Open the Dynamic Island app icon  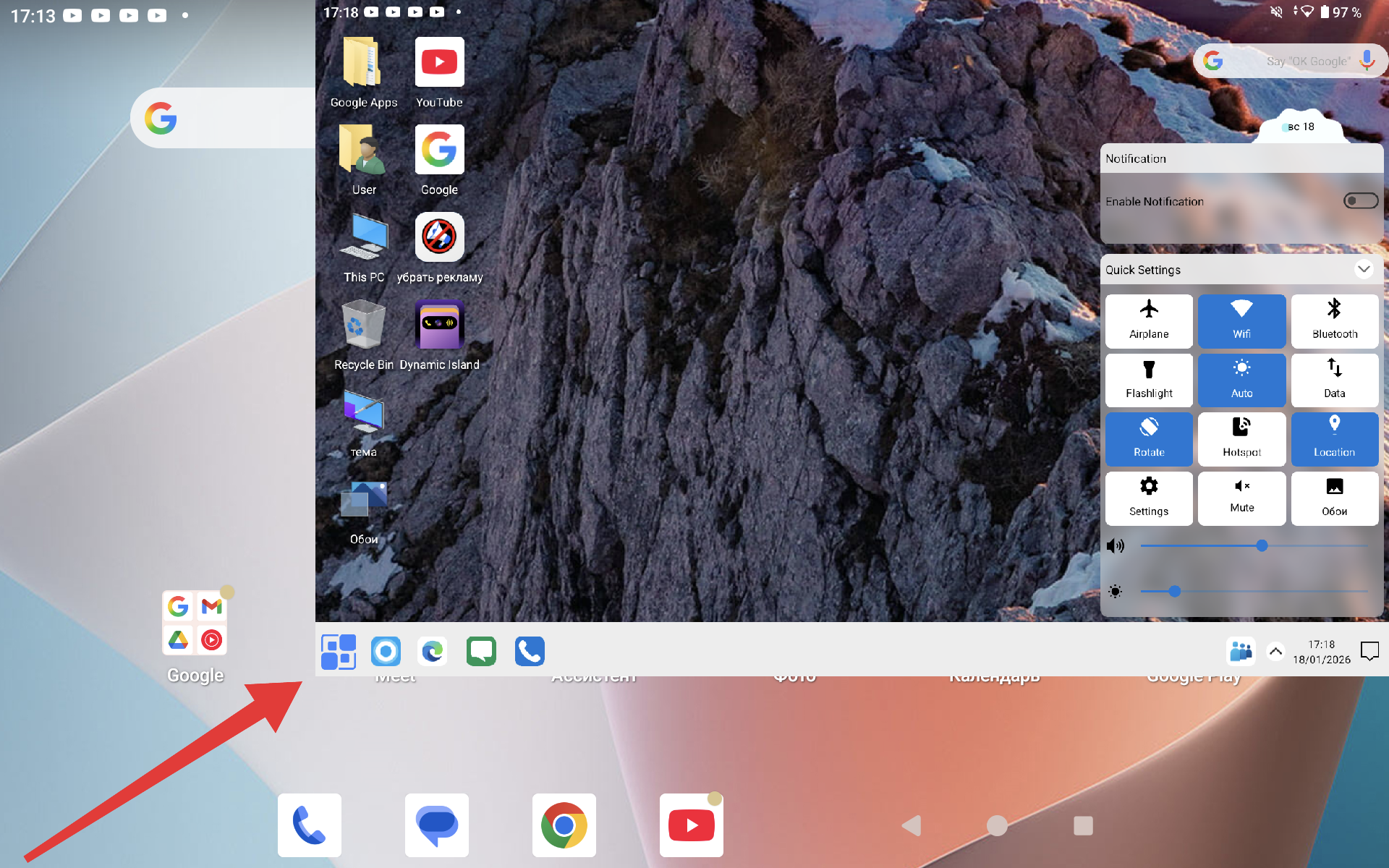pos(439,325)
